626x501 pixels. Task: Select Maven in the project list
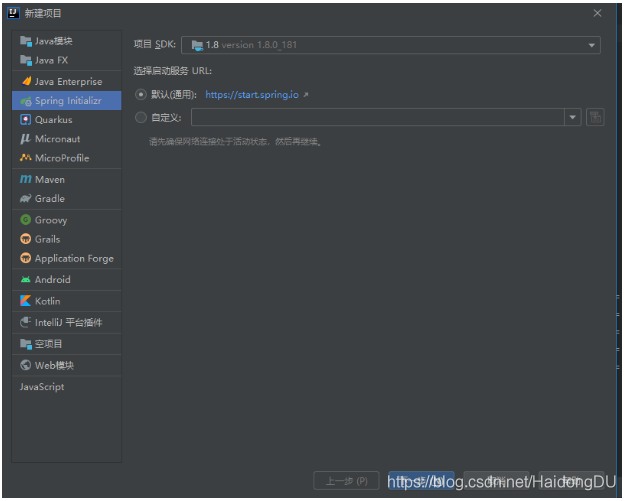point(67,180)
